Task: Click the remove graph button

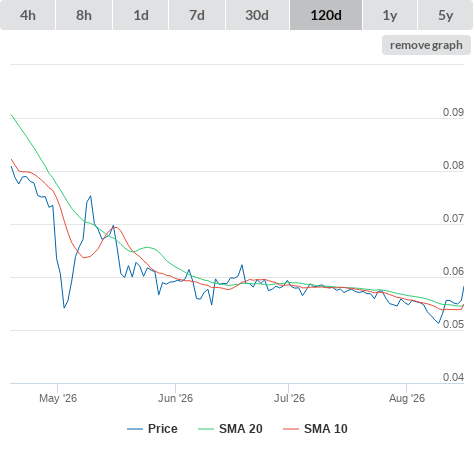Action: click(426, 45)
